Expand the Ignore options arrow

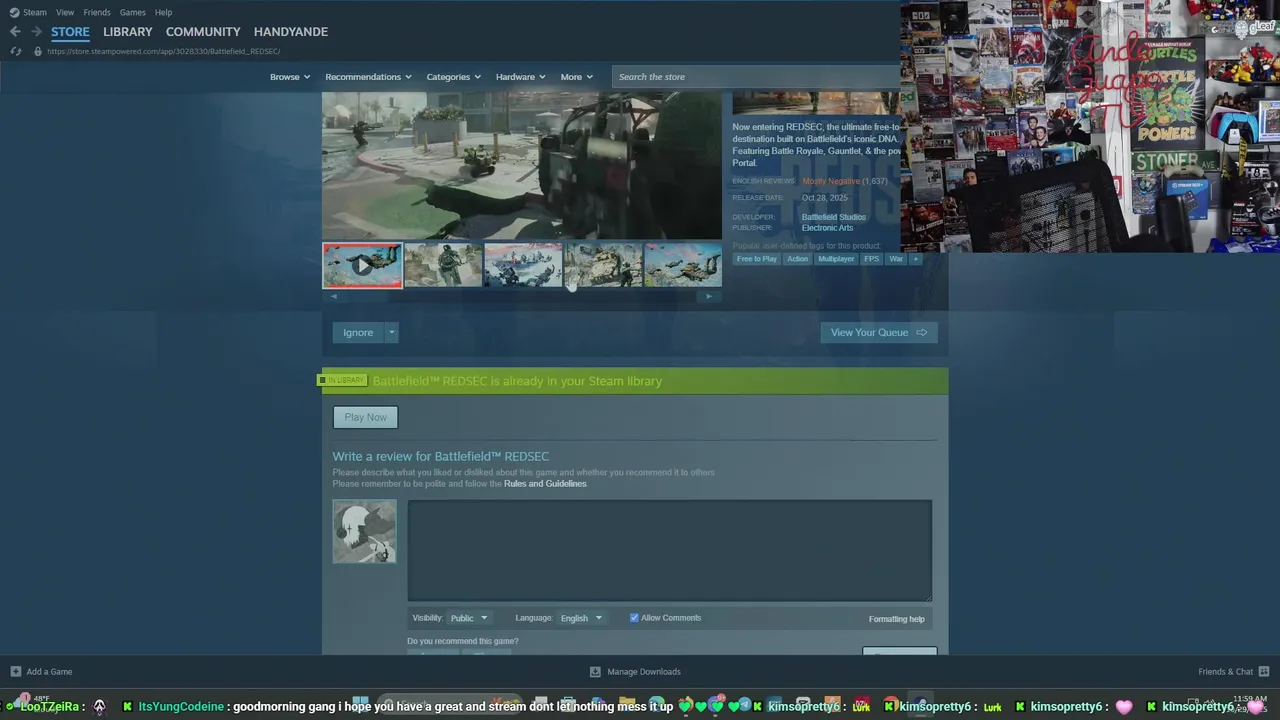391,333
